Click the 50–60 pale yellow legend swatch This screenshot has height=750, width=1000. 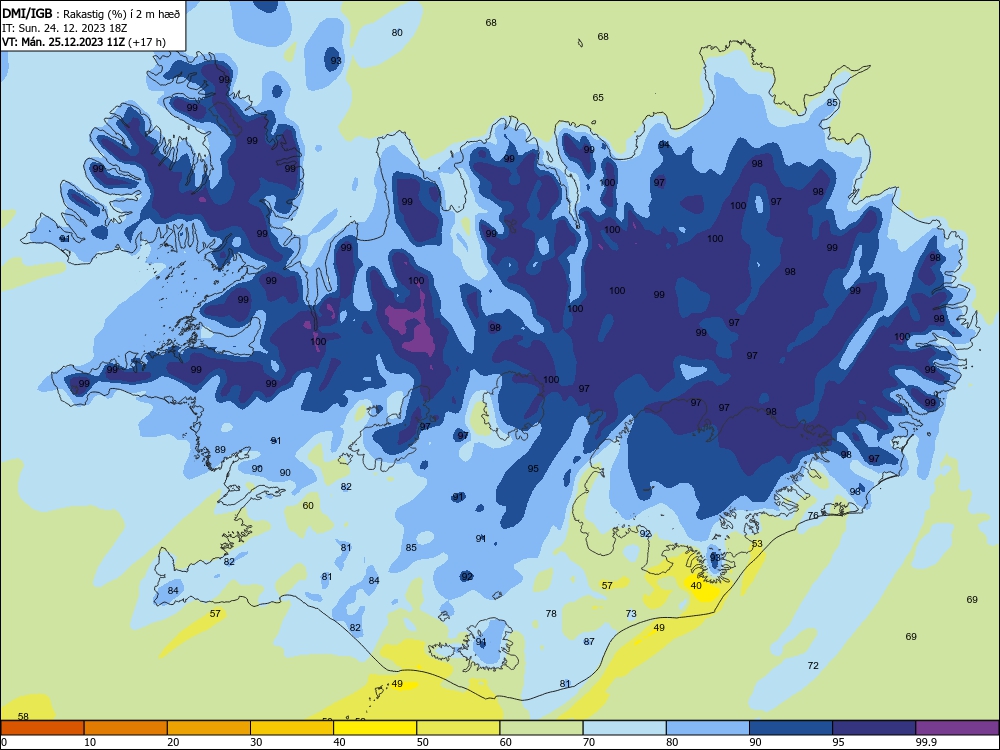(x=459, y=728)
